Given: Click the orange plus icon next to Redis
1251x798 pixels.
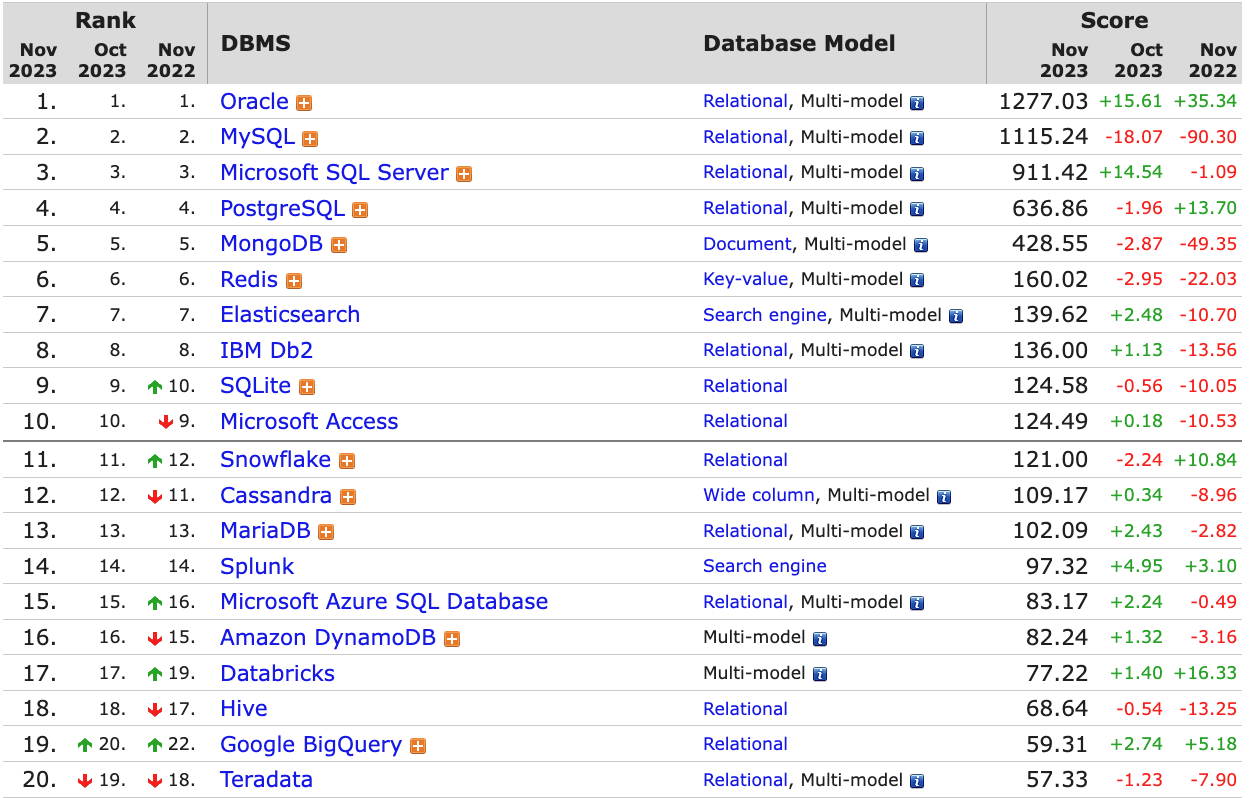Looking at the screenshot, I should point(294,281).
